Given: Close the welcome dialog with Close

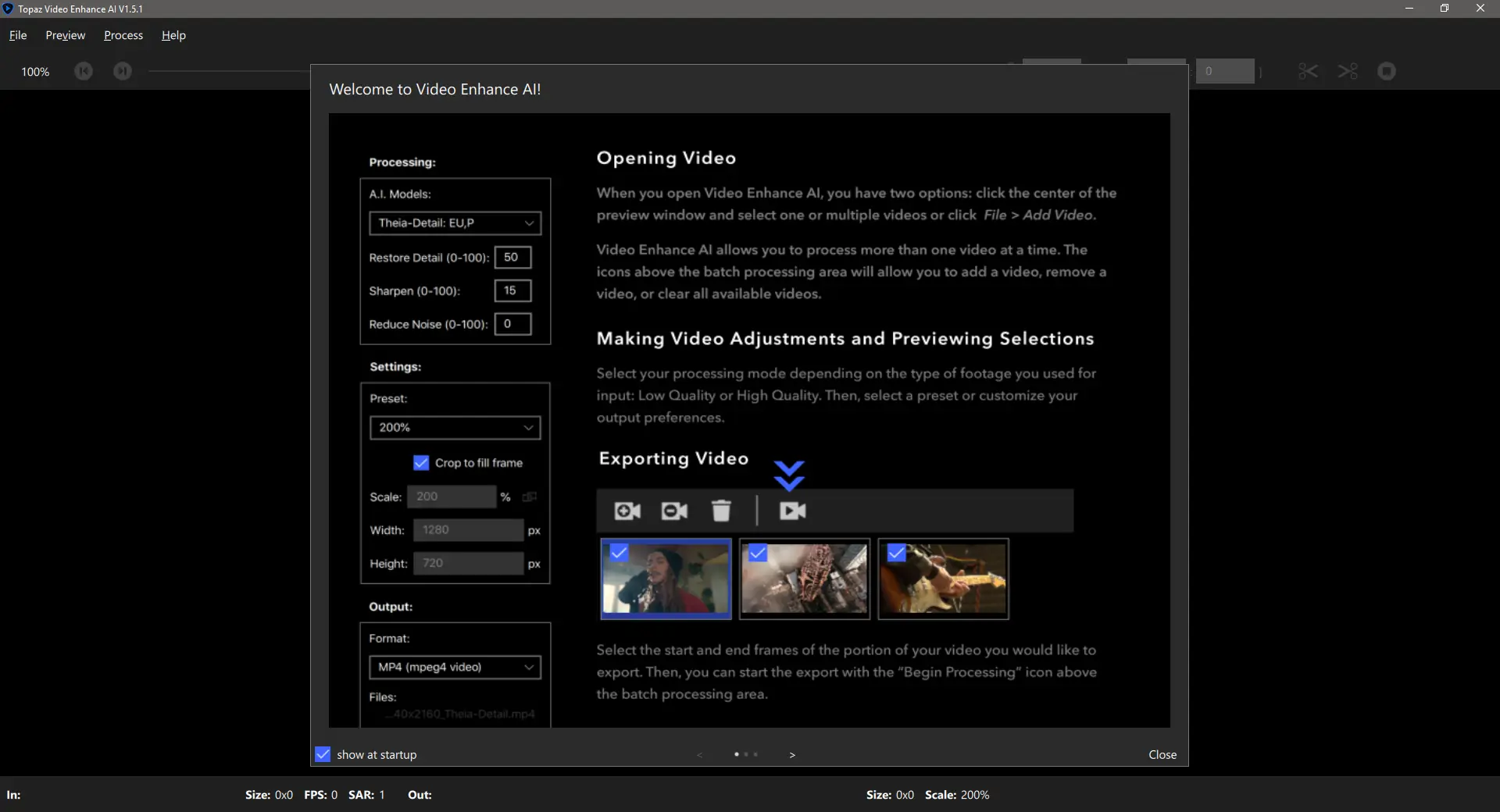Looking at the screenshot, I should pyautogui.click(x=1162, y=754).
